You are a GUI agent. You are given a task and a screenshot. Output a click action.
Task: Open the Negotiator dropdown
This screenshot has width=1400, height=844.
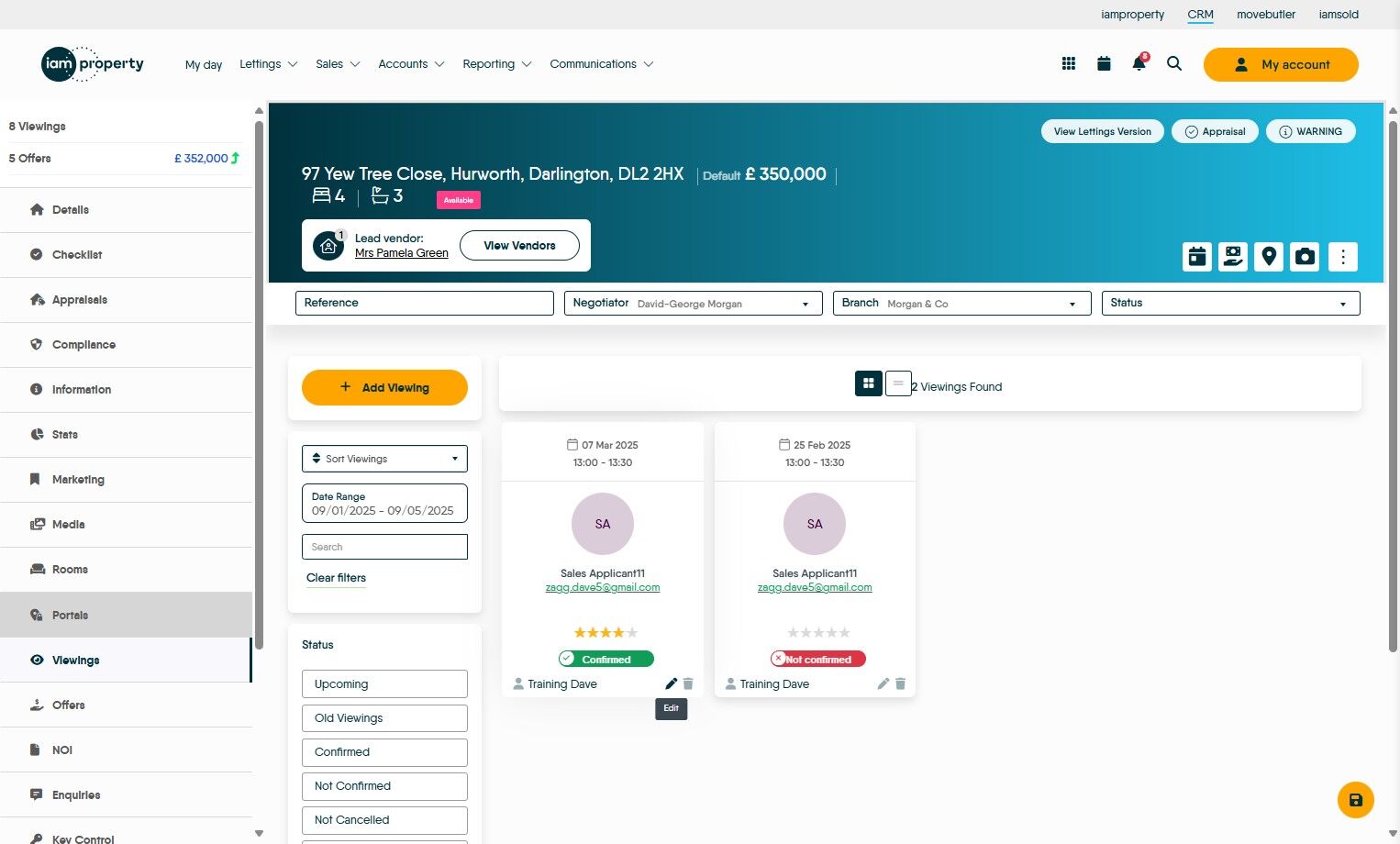click(693, 303)
